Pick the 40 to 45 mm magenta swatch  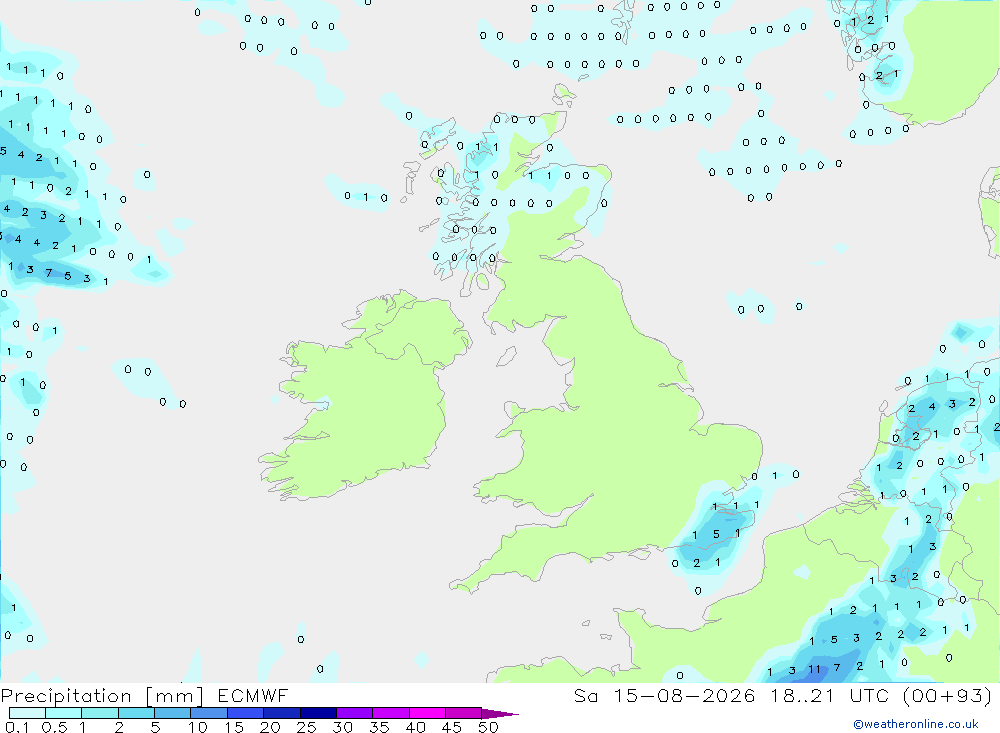[x=427, y=713]
